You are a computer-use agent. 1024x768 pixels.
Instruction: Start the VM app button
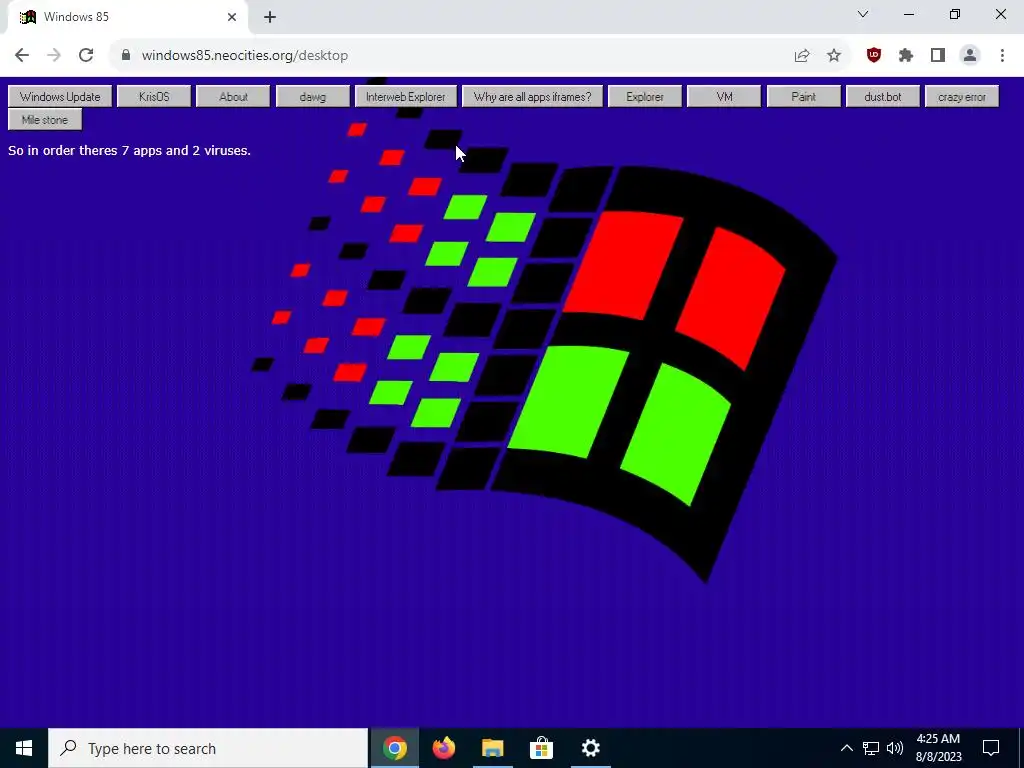coord(724,97)
